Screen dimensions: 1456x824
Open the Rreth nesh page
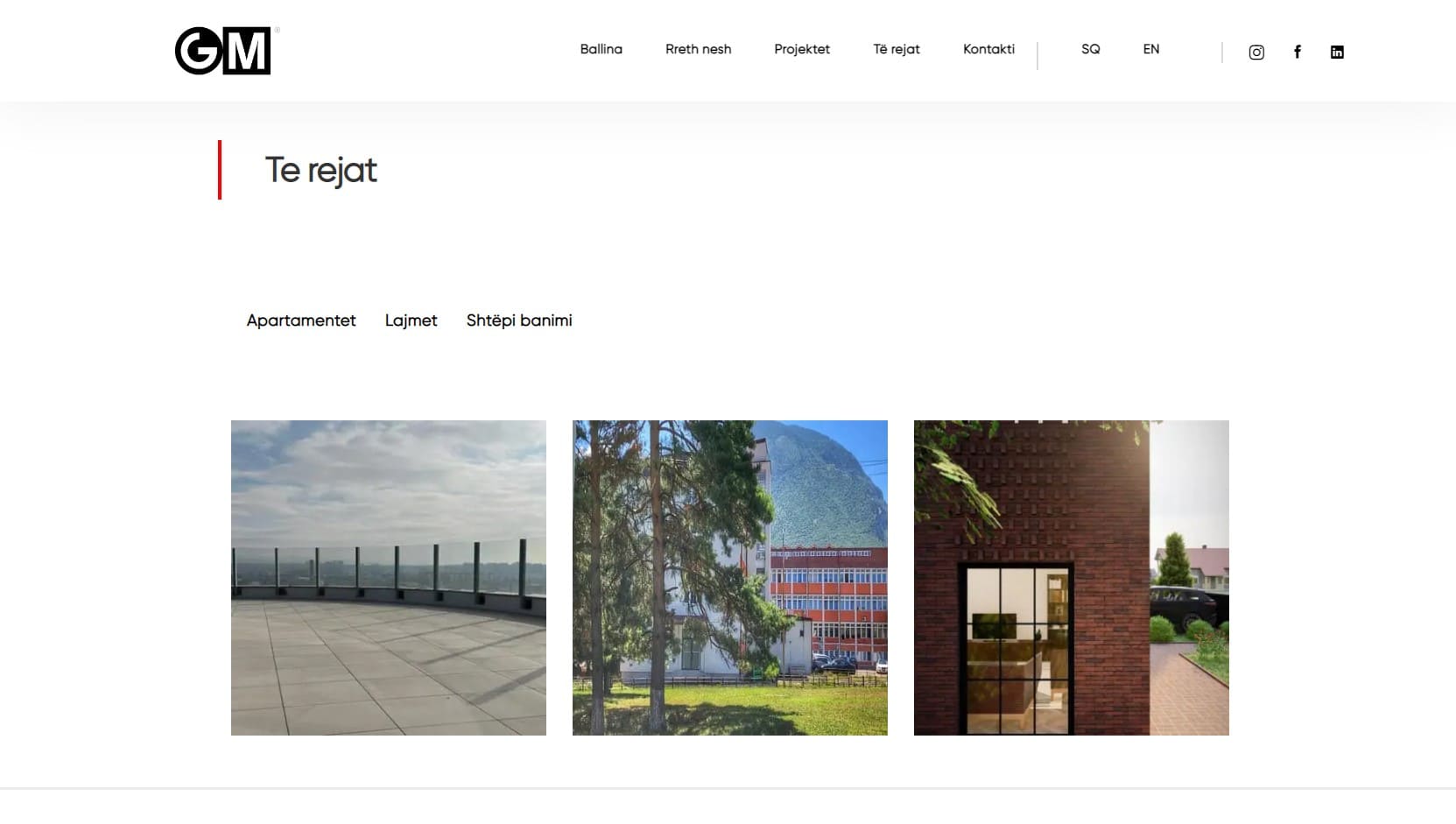(699, 49)
